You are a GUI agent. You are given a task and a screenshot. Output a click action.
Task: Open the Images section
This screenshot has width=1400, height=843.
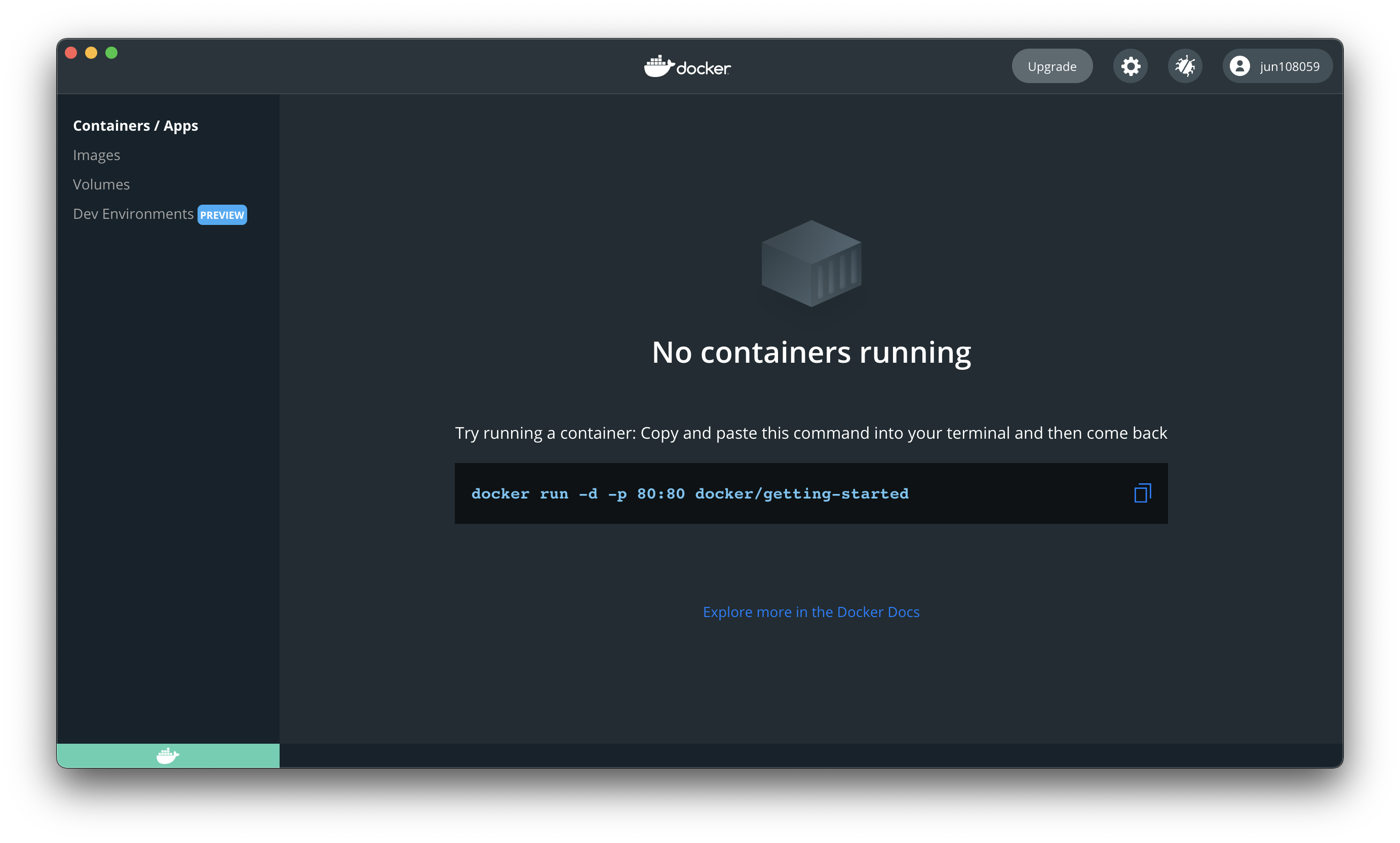tap(97, 155)
